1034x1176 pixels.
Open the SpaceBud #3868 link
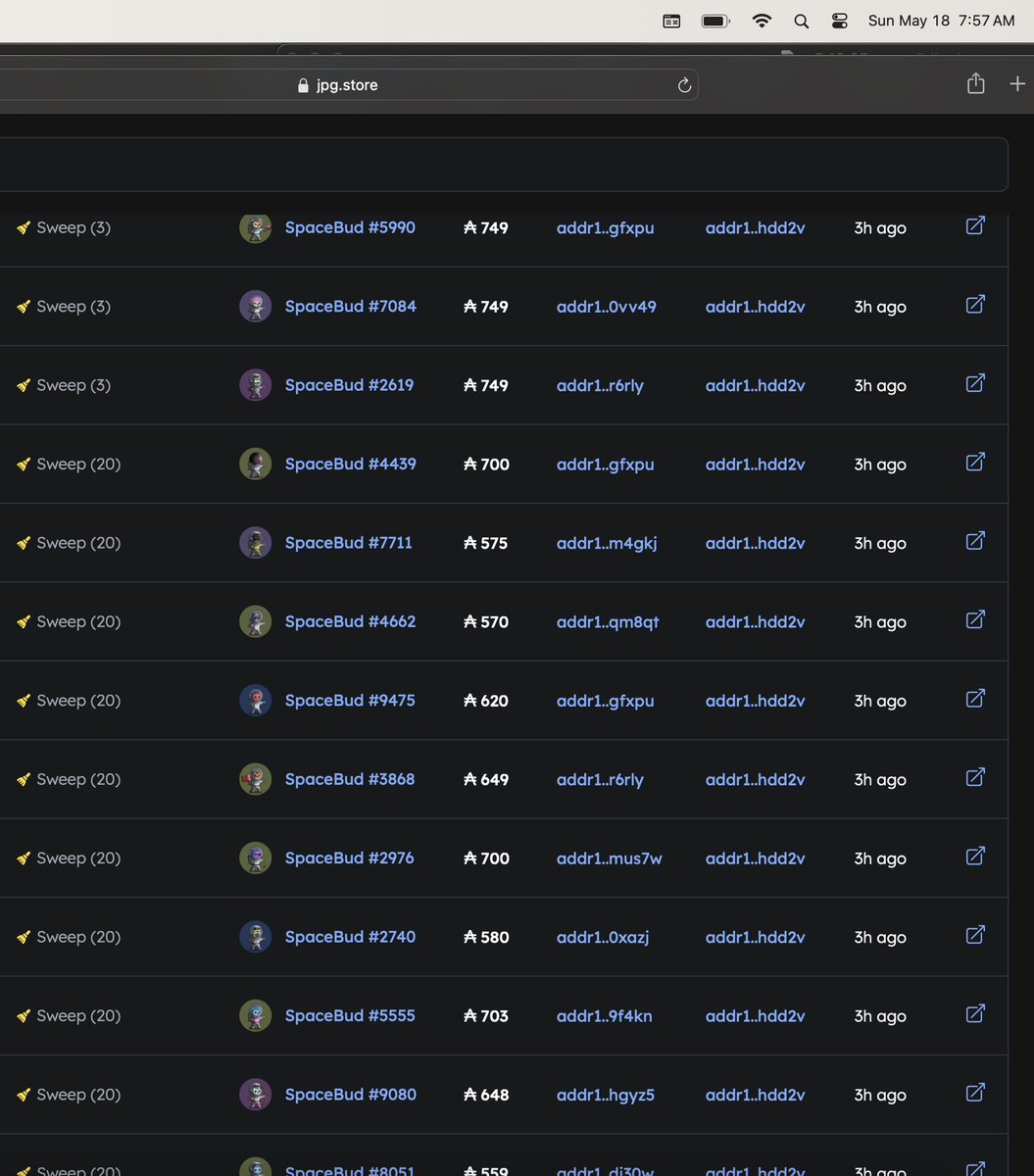click(x=350, y=779)
